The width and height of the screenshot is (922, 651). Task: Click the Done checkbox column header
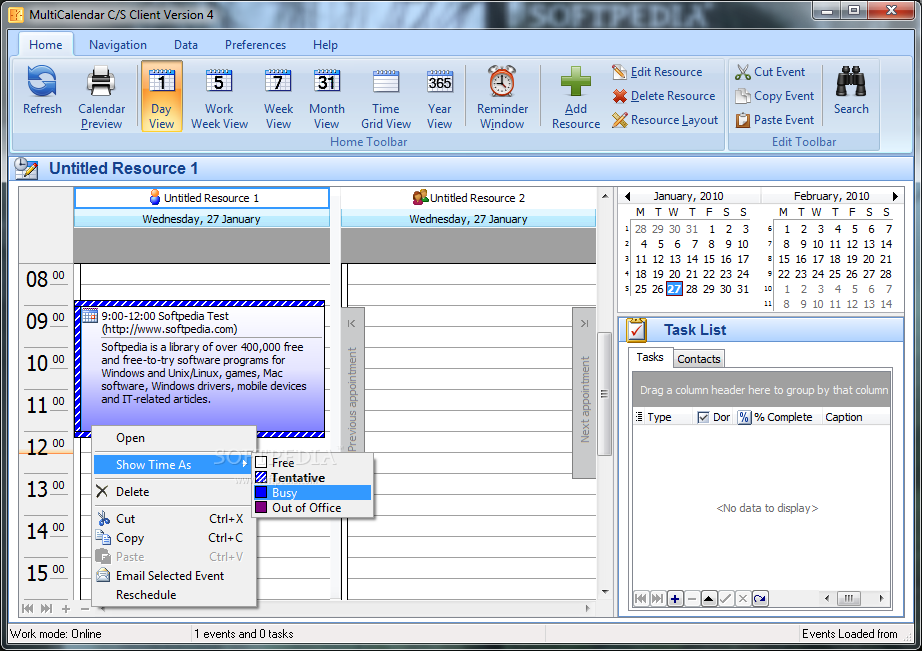click(714, 417)
